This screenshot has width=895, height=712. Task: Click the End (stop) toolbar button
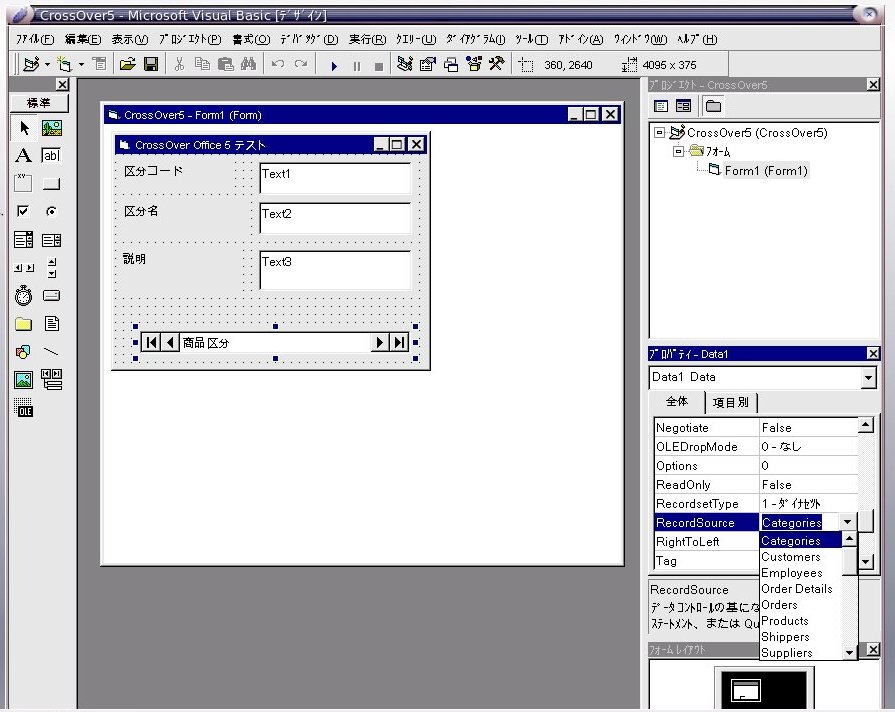click(x=378, y=66)
